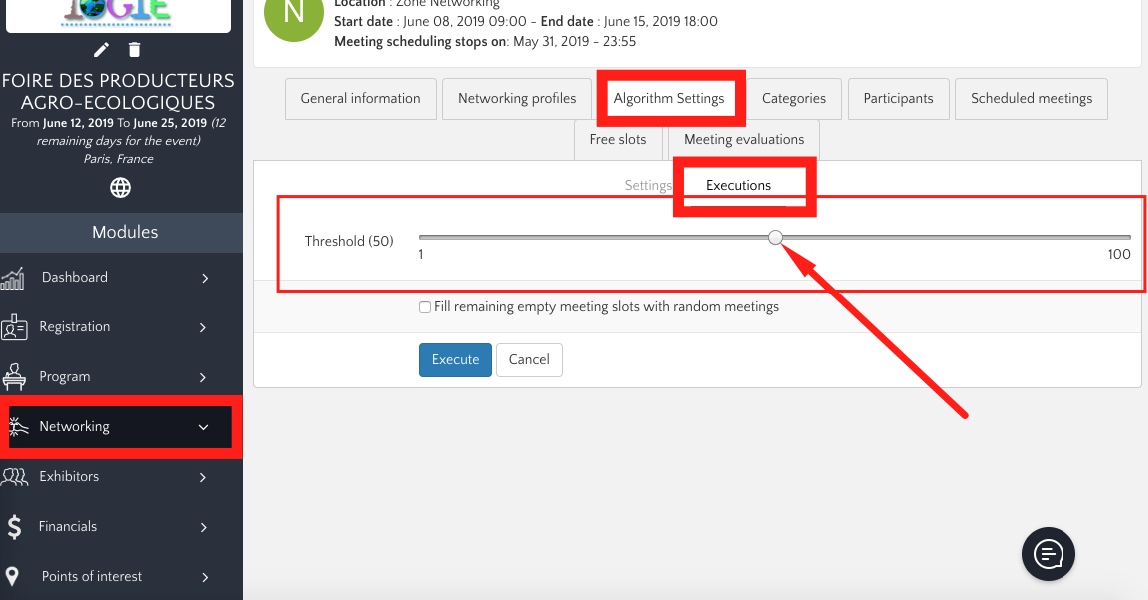Enable fill remaining slots with random meetings
This screenshot has height=600, width=1148.
pyautogui.click(x=425, y=307)
